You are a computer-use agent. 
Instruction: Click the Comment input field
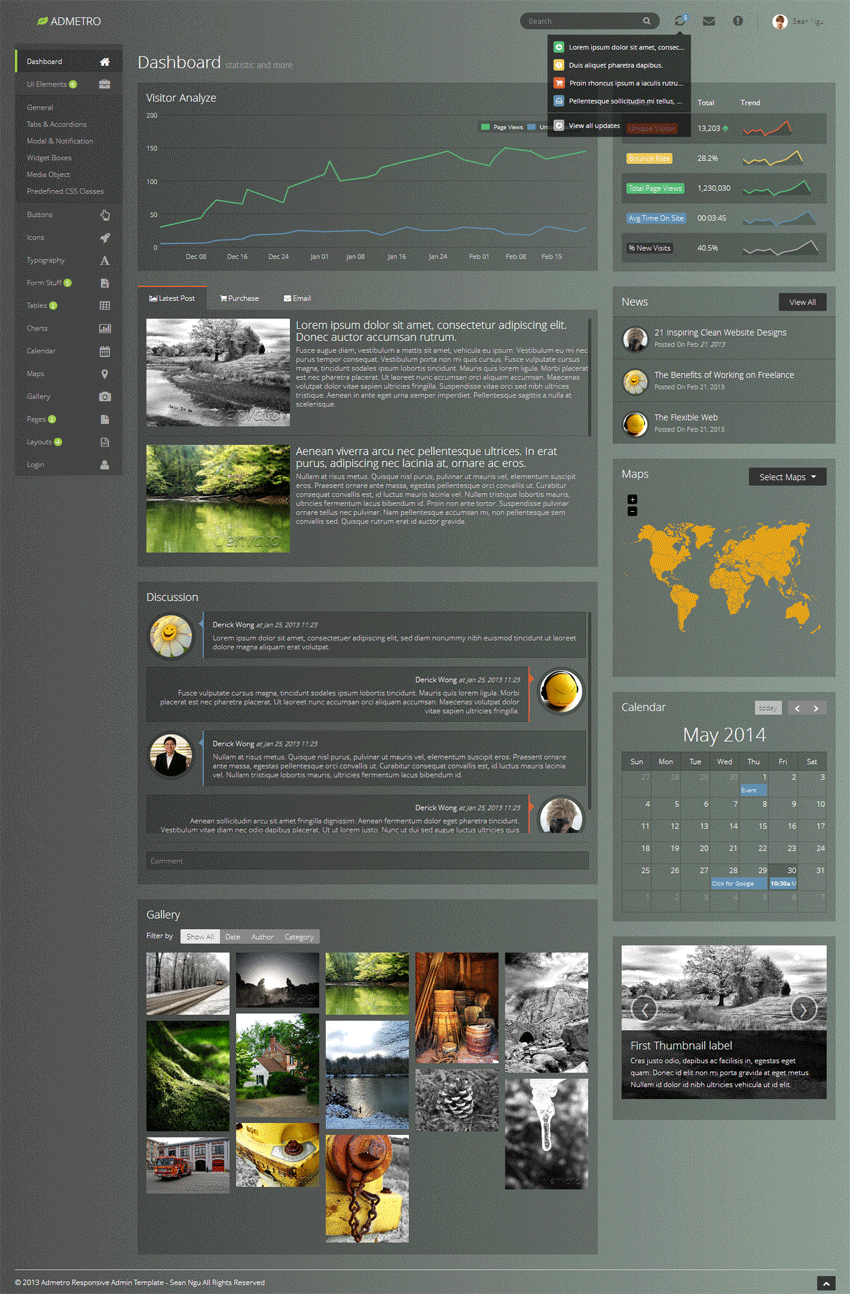click(366, 861)
